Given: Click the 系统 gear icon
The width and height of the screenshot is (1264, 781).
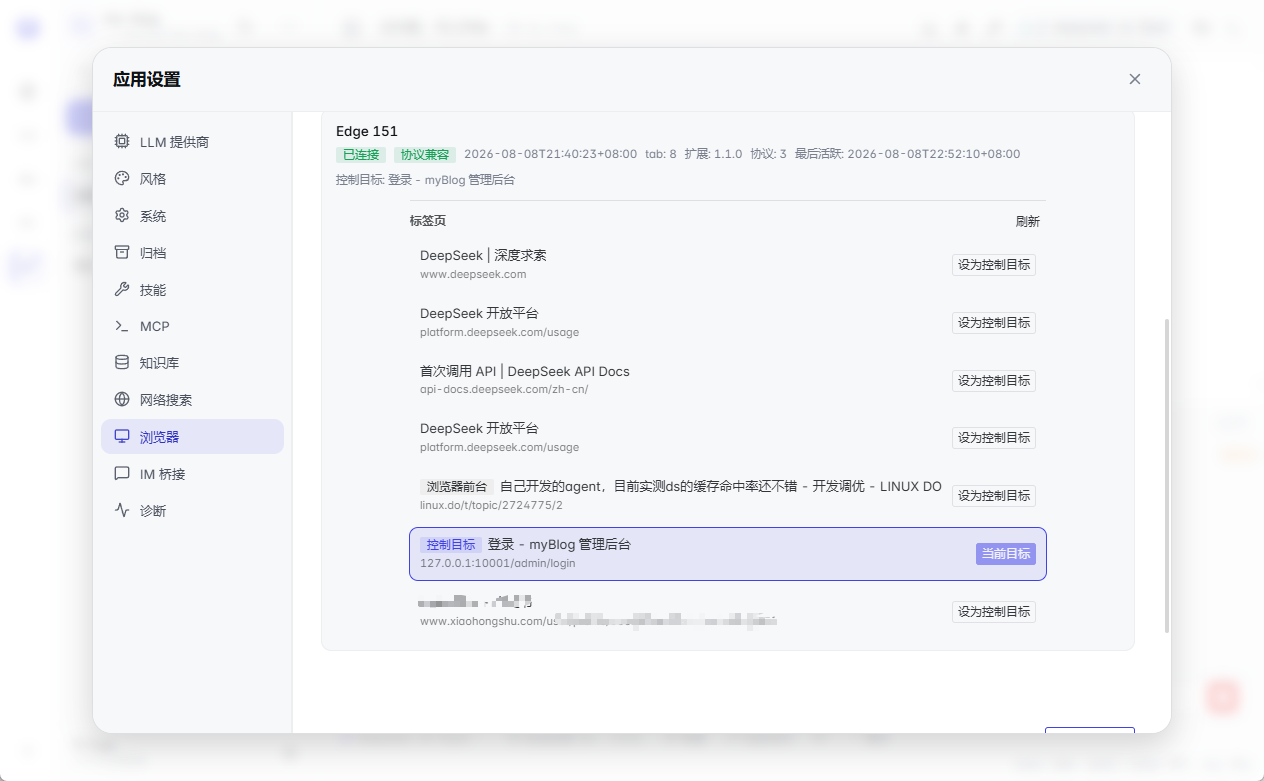Looking at the screenshot, I should click(x=122, y=216).
